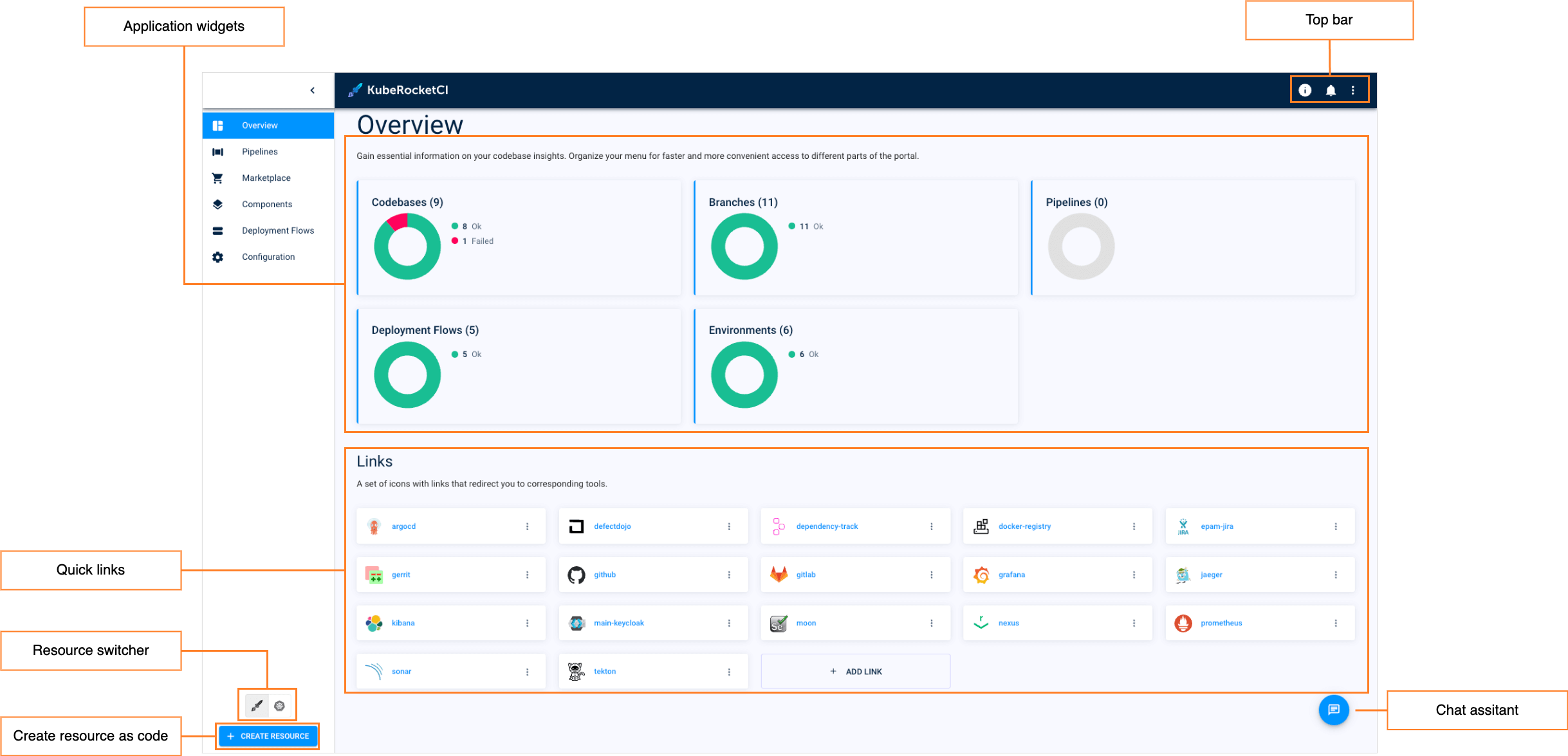Open the Configuration section

pyautogui.click(x=268, y=256)
